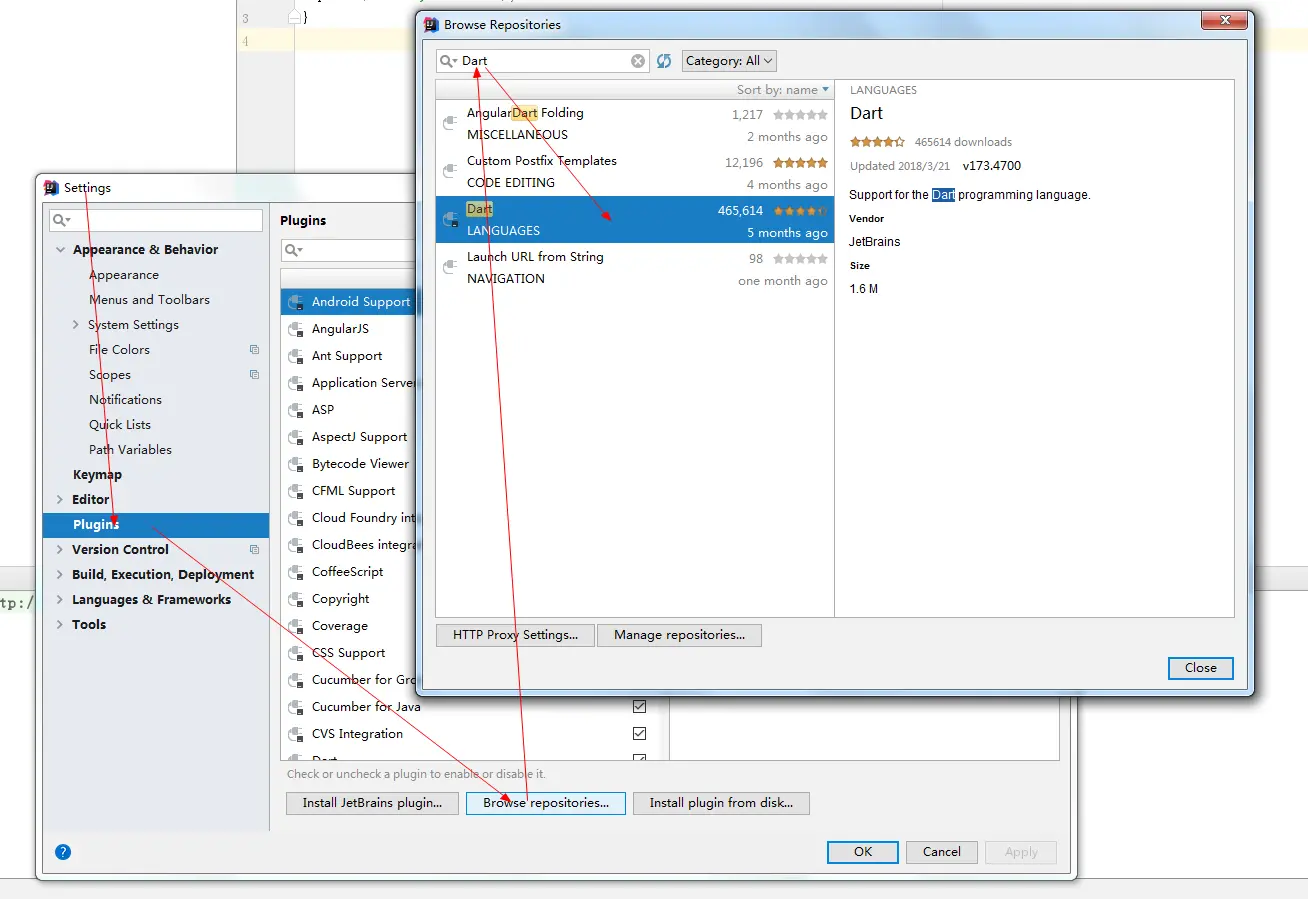Viewport: 1308px width, 899px height.
Task: Select the Bytecode Viewer plugin name
Action: tap(360, 464)
